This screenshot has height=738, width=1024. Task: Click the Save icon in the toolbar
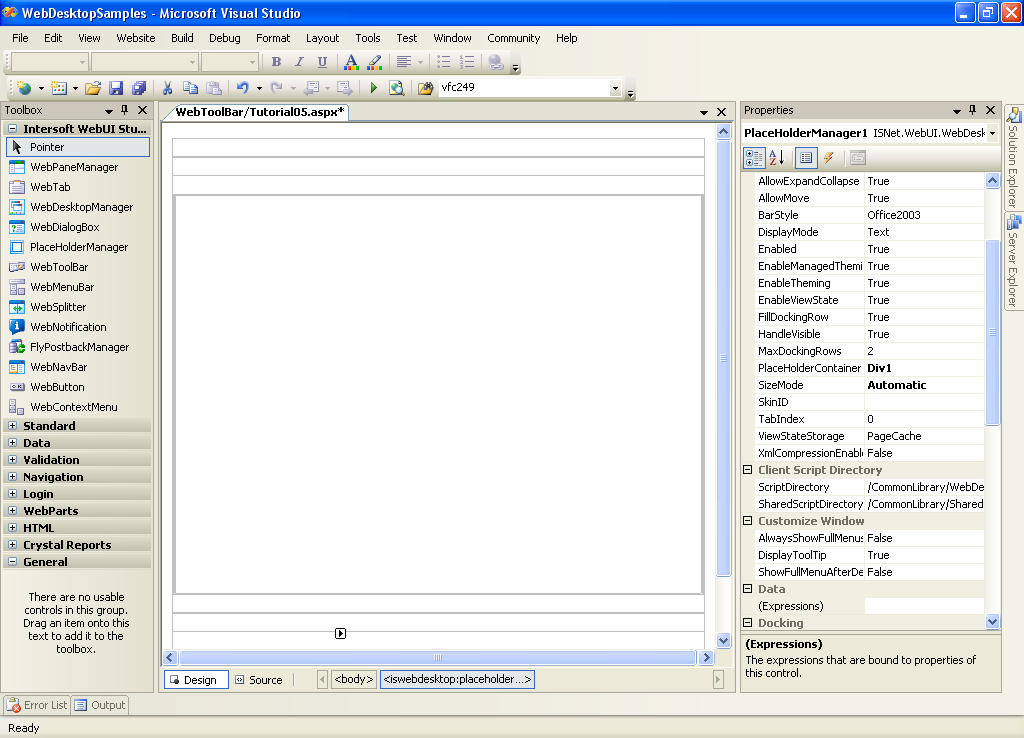[116, 88]
